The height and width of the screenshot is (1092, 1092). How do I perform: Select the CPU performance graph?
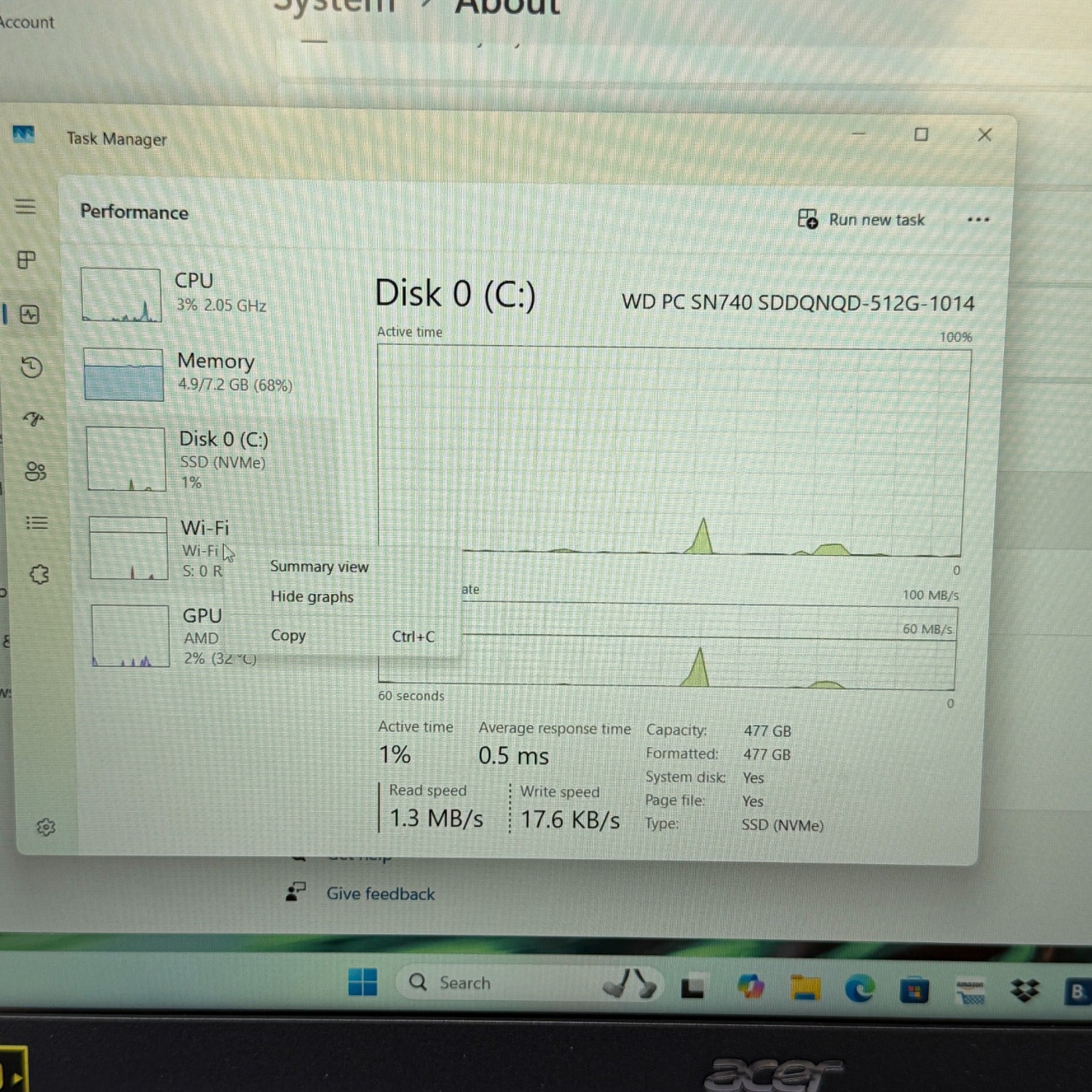tap(122, 295)
